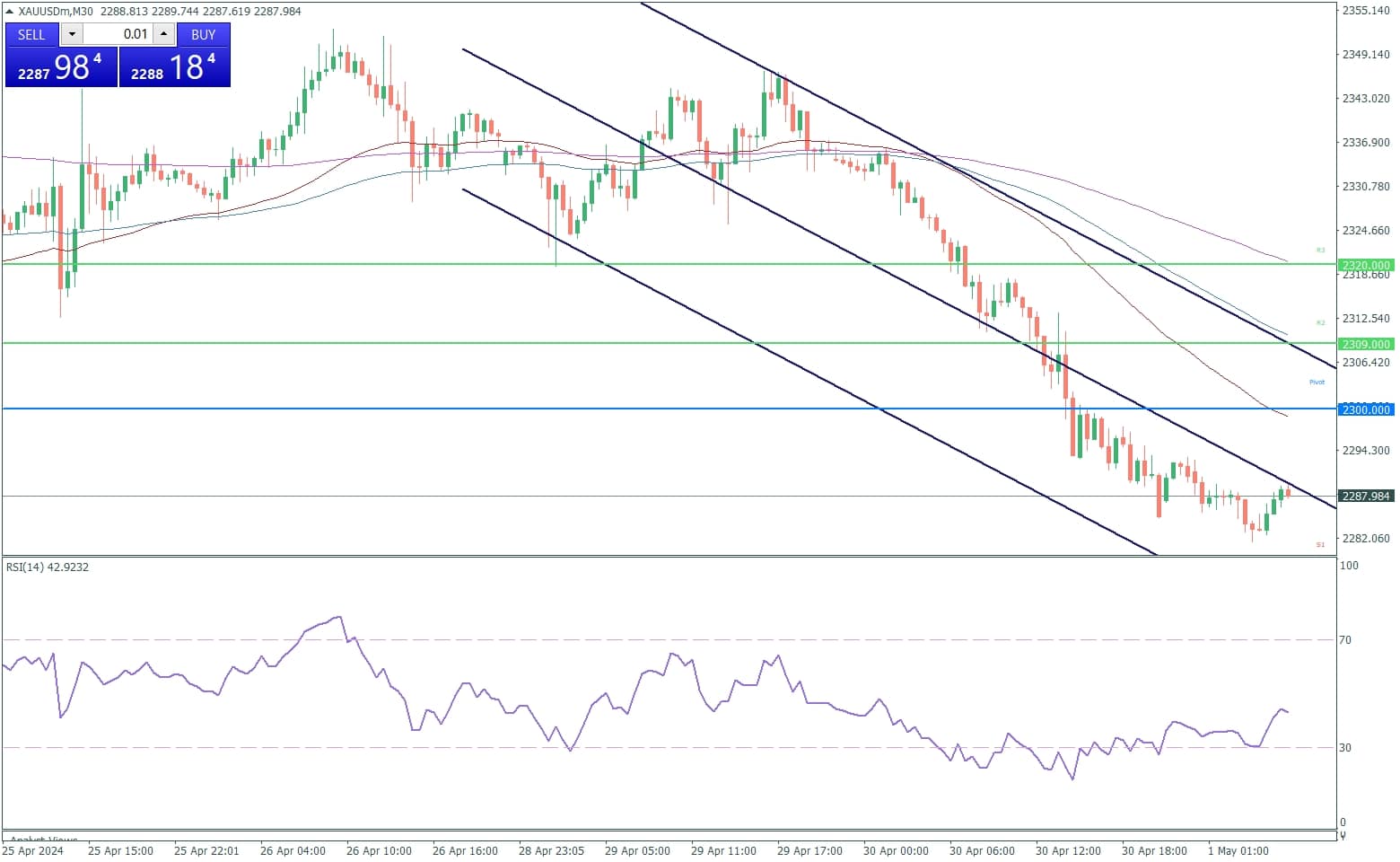Viewport: 1400px width, 862px height.
Task: Click RSI scale value 100
Action: pos(1349,565)
